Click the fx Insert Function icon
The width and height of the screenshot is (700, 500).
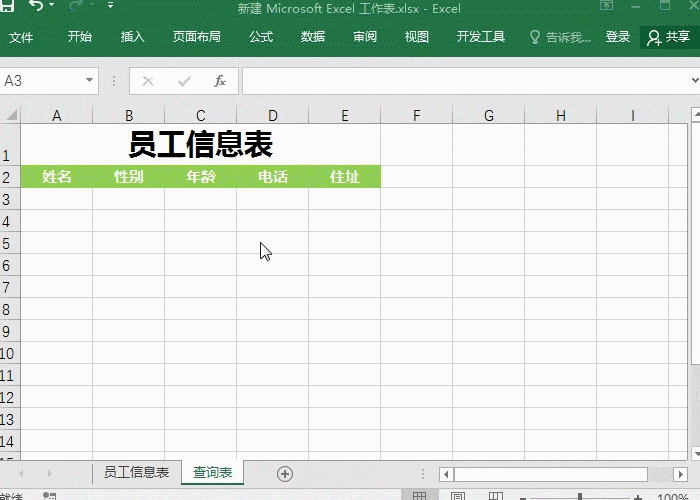click(220, 81)
